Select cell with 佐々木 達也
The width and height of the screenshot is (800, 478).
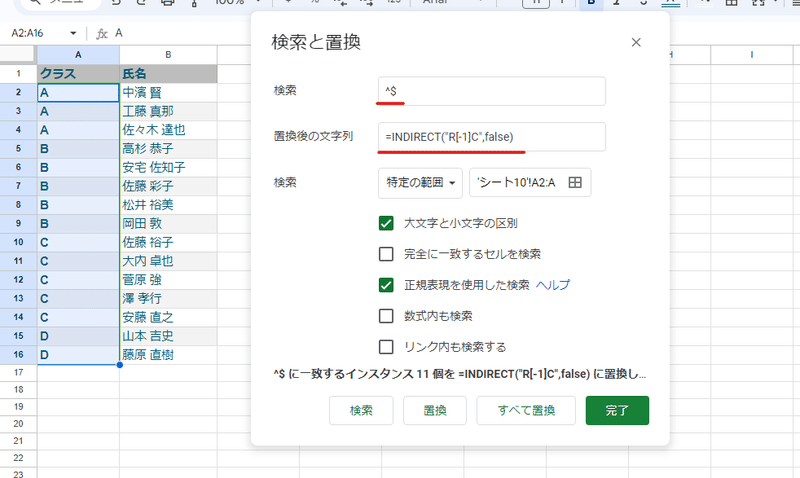pos(168,130)
